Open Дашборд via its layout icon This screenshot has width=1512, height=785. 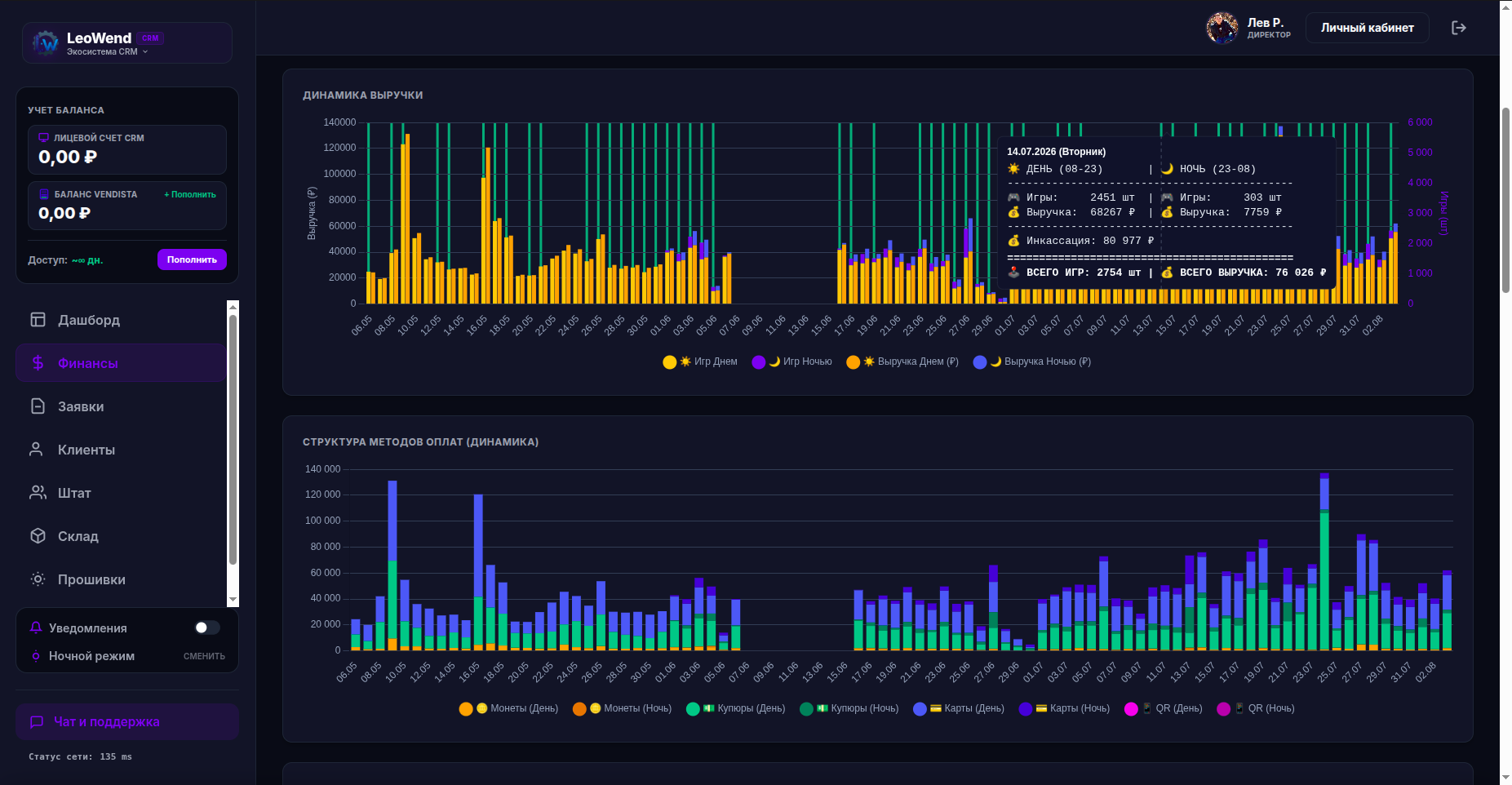(38, 320)
